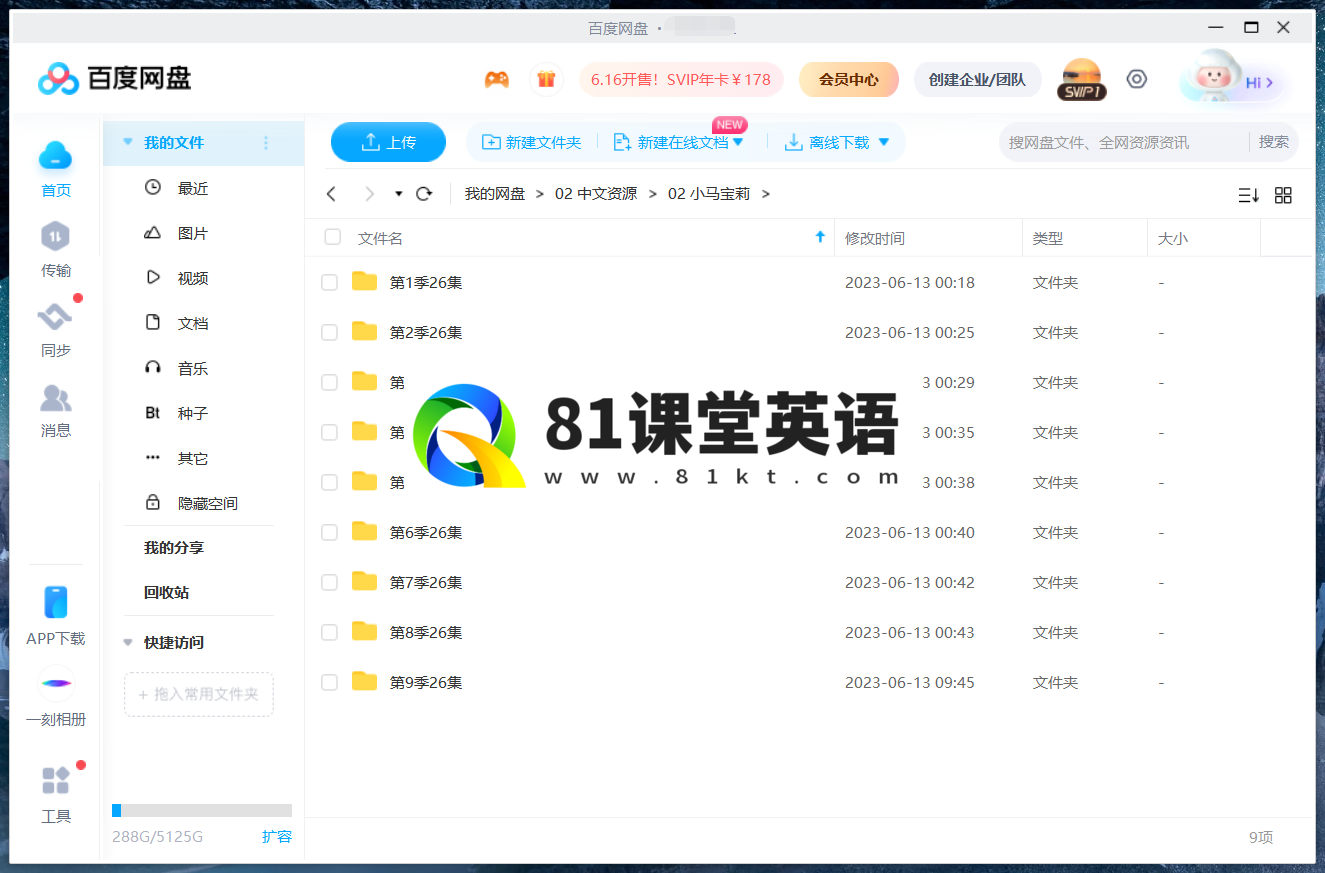Go forward with the right arrow icon
This screenshot has width=1325, height=873.
pos(369,194)
